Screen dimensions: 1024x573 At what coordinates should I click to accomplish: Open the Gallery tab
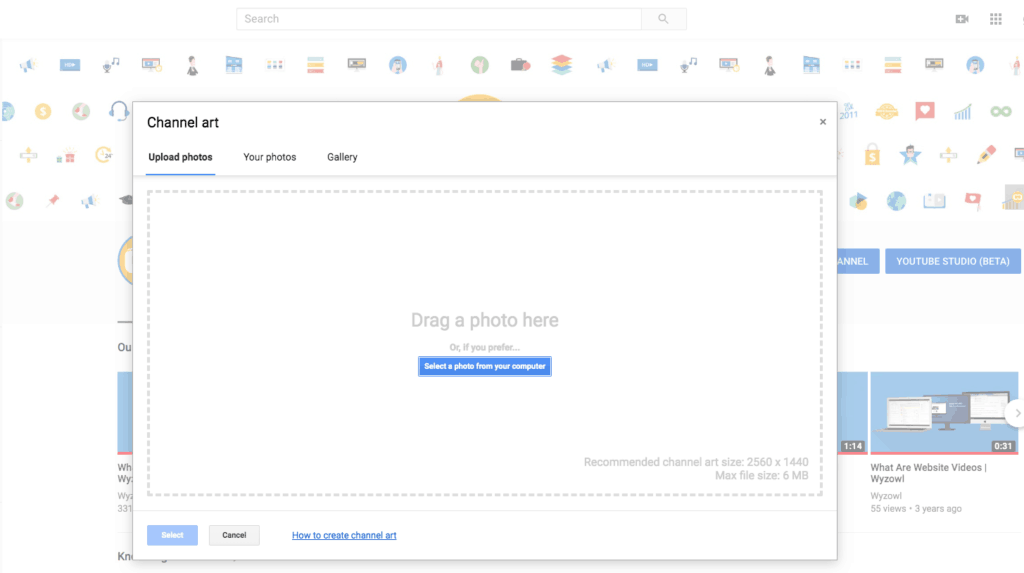342,157
